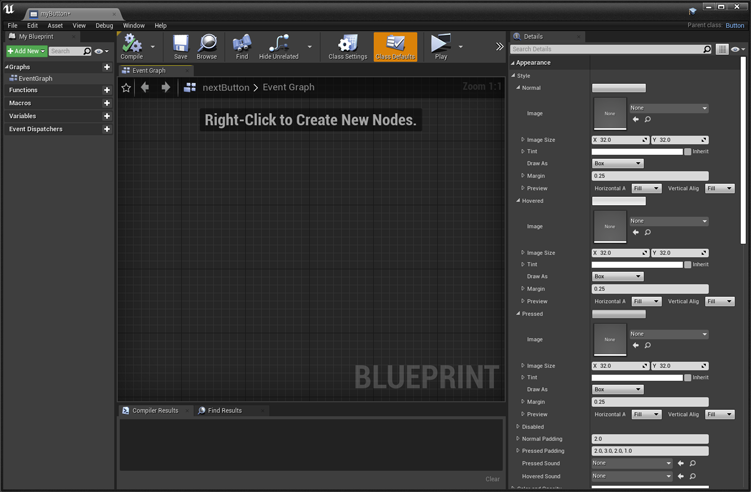Open My Blueprint view options eye

(101, 51)
